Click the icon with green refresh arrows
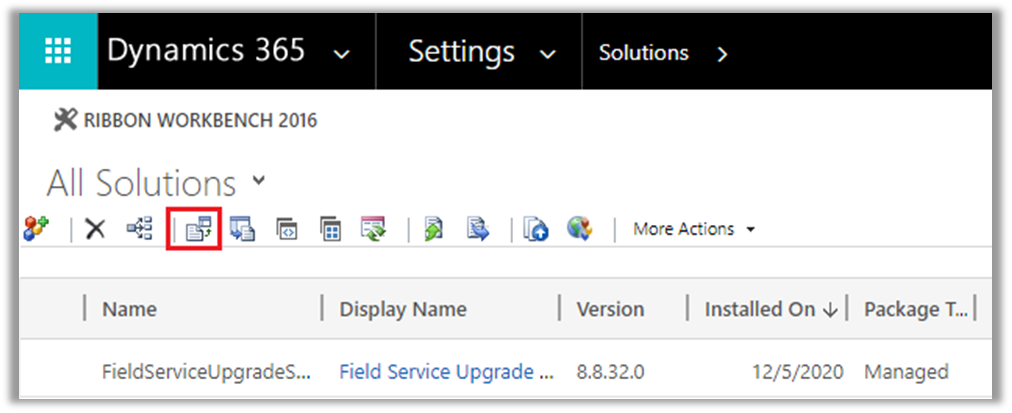 point(373,229)
